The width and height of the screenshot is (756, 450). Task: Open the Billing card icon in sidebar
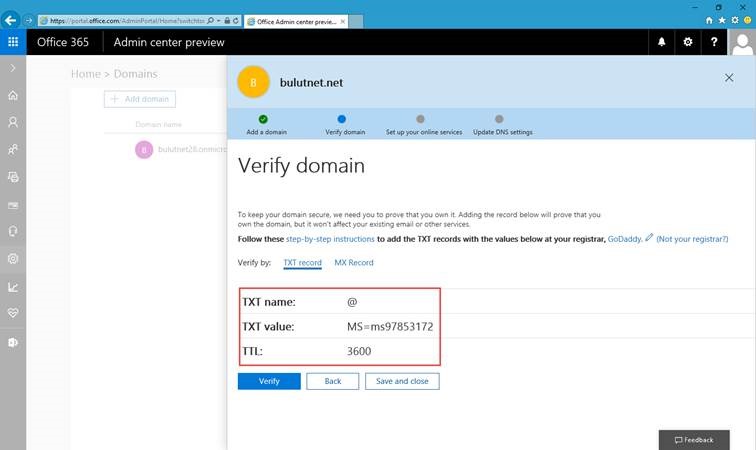[x=13, y=205]
